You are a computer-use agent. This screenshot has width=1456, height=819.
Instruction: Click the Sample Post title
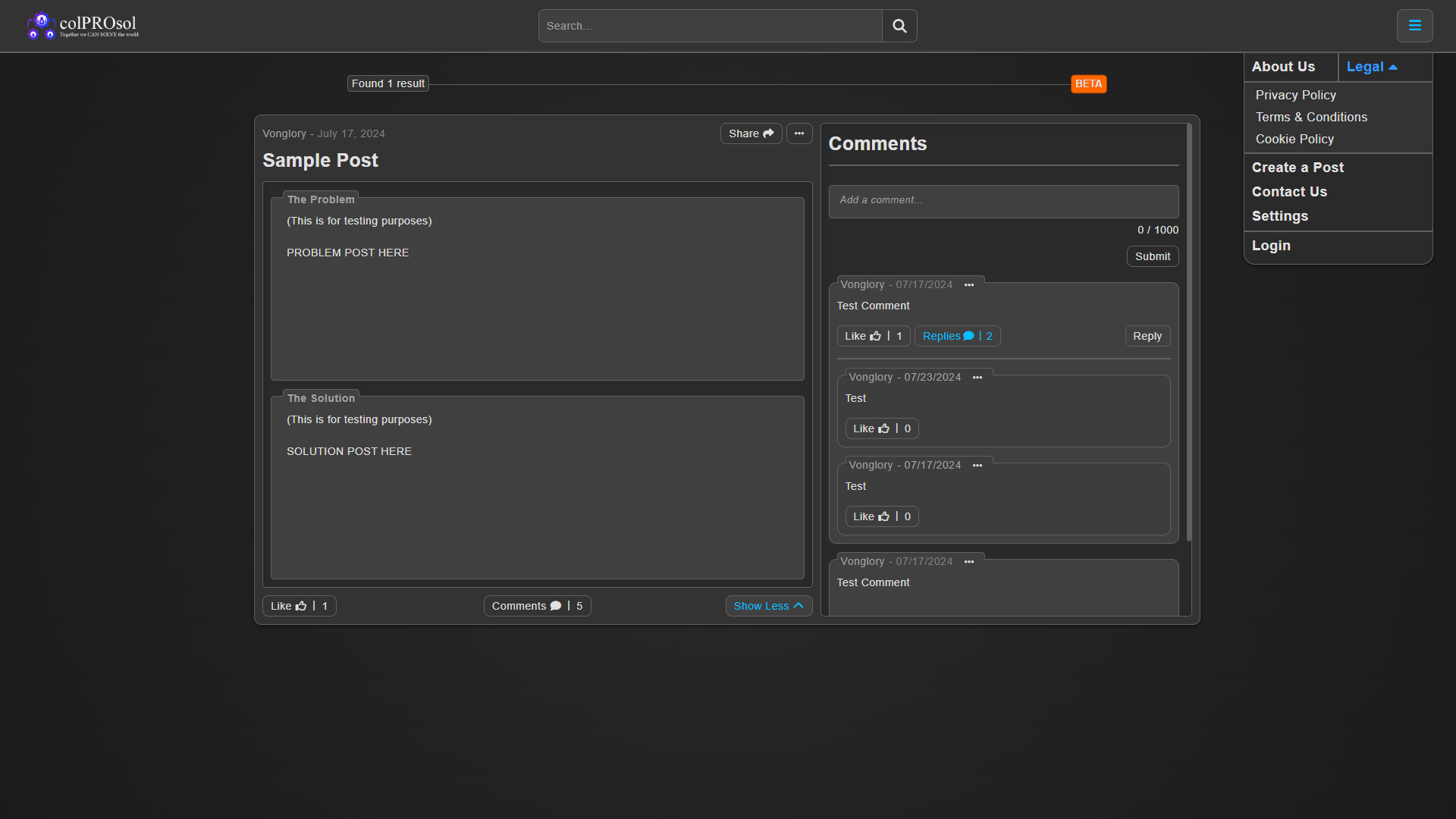[x=320, y=161]
